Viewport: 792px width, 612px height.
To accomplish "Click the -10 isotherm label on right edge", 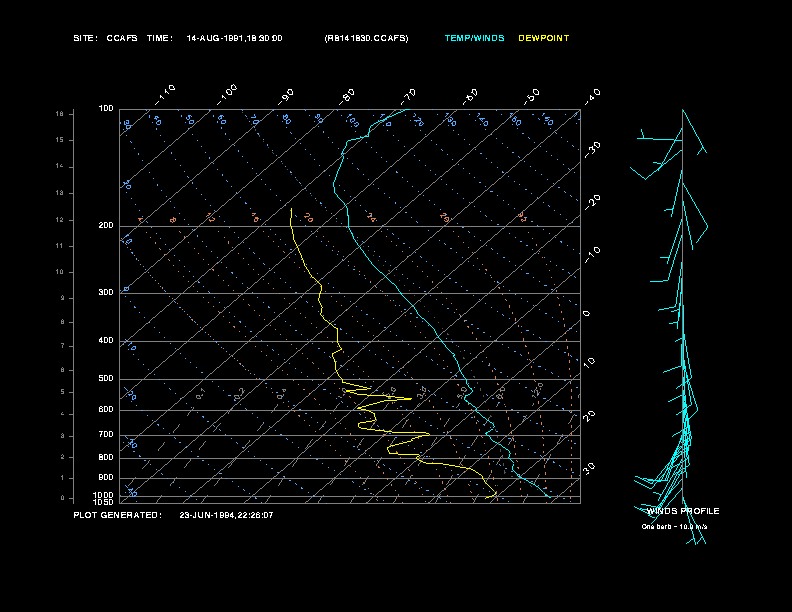I will coord(592,255).
